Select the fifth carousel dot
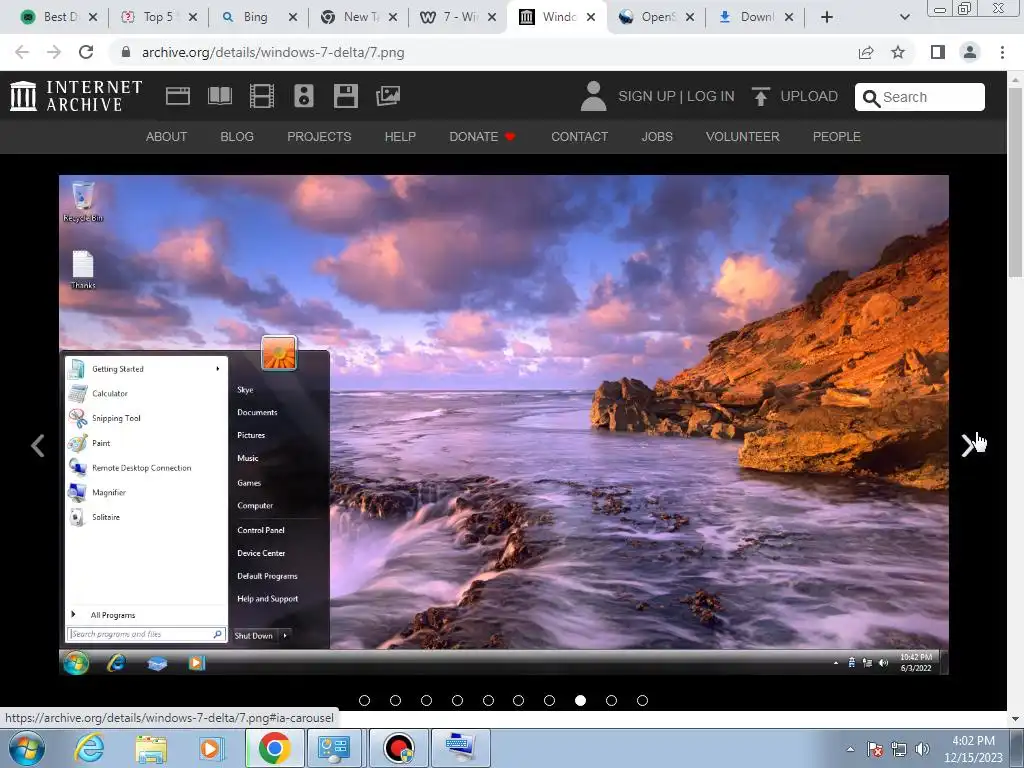The height and width of the screenshot is (768, 1024). (x=488, y=701)
